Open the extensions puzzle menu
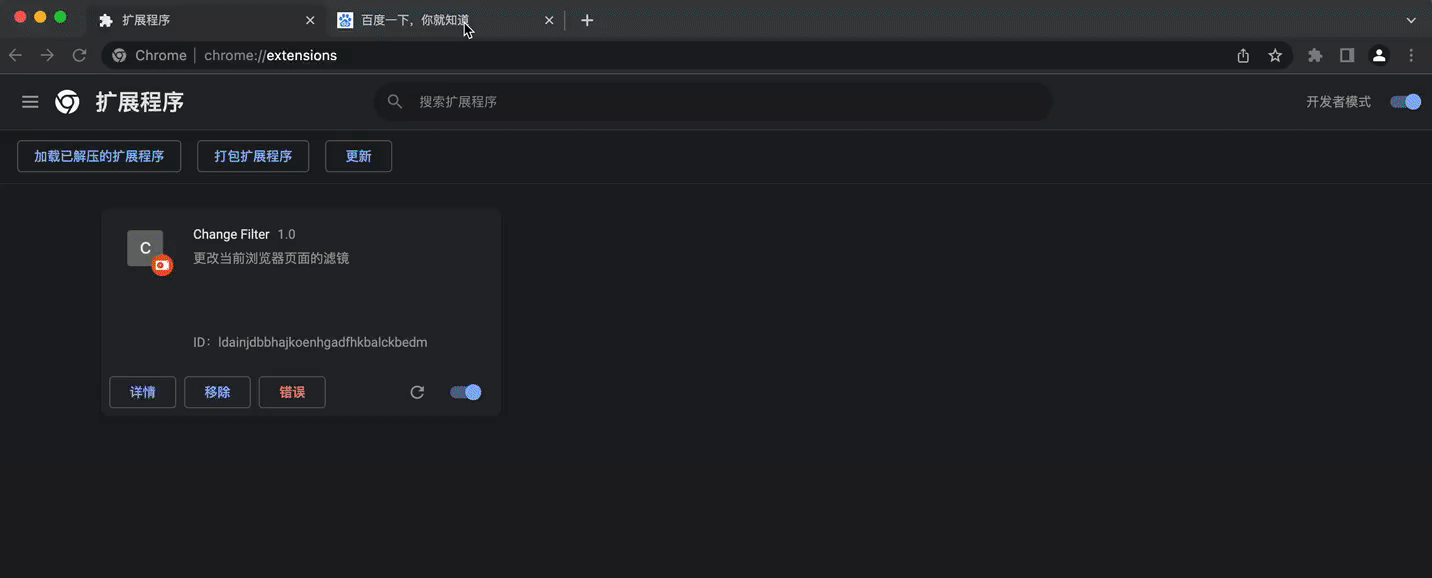The height and width of the screenshot is (578, 1432). [x=1315, y=56]
